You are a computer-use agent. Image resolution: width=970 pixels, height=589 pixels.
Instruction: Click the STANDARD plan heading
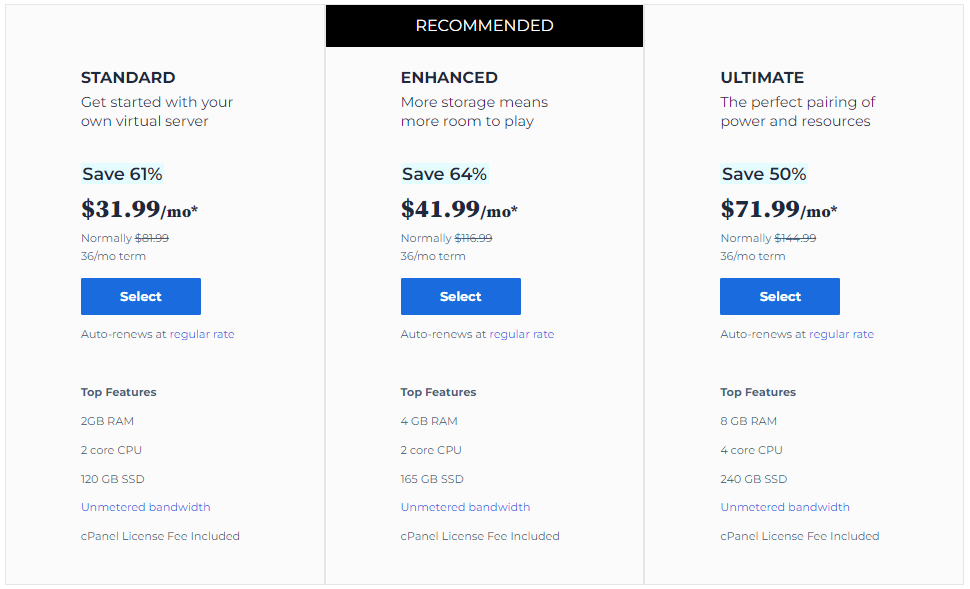pyautogui.click(x=128, y=77)
